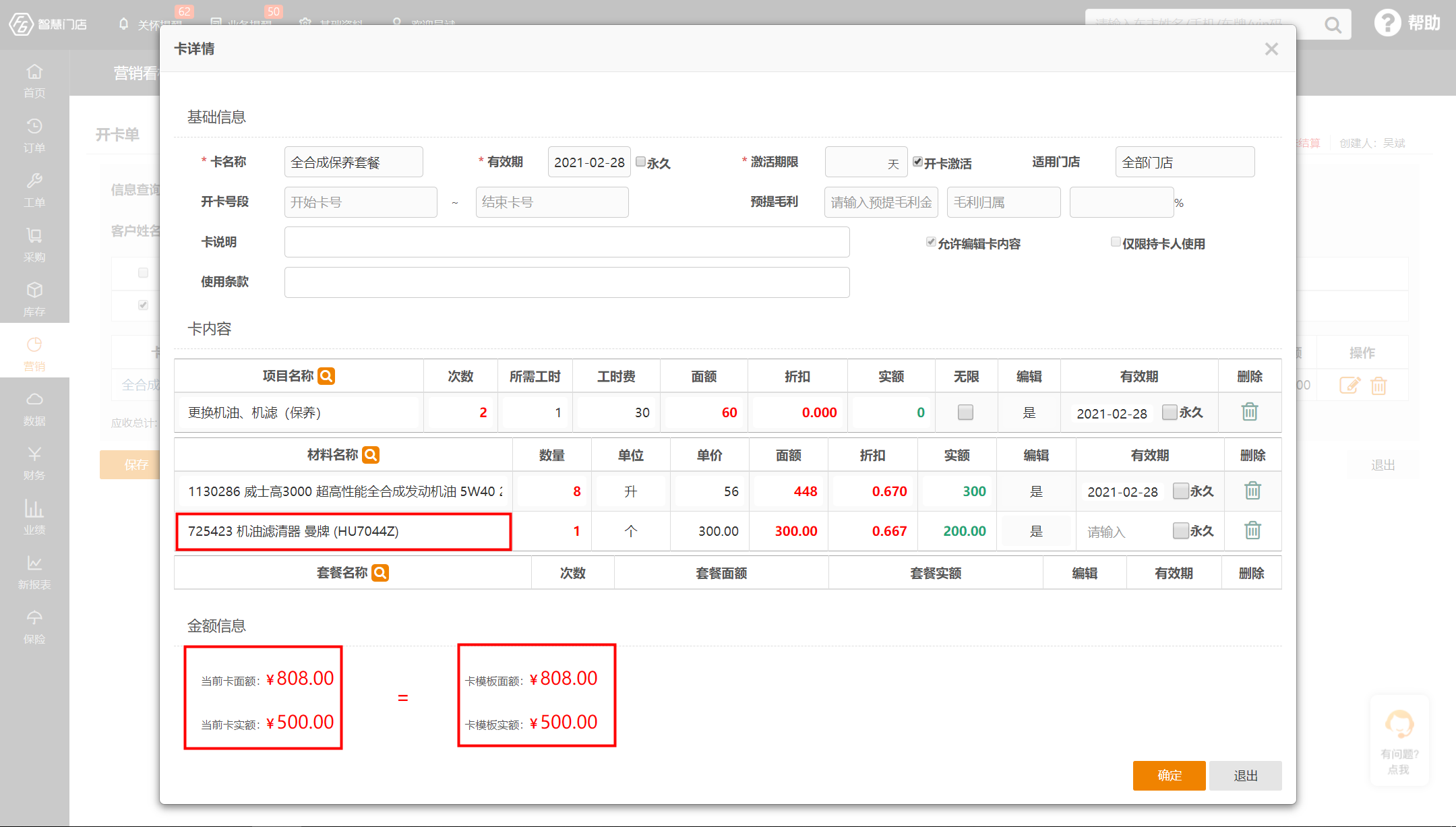Open date picker for 更换机油 row 有效期
1456x827 pixels.
pyautogui.click(x=1112, y=413)
